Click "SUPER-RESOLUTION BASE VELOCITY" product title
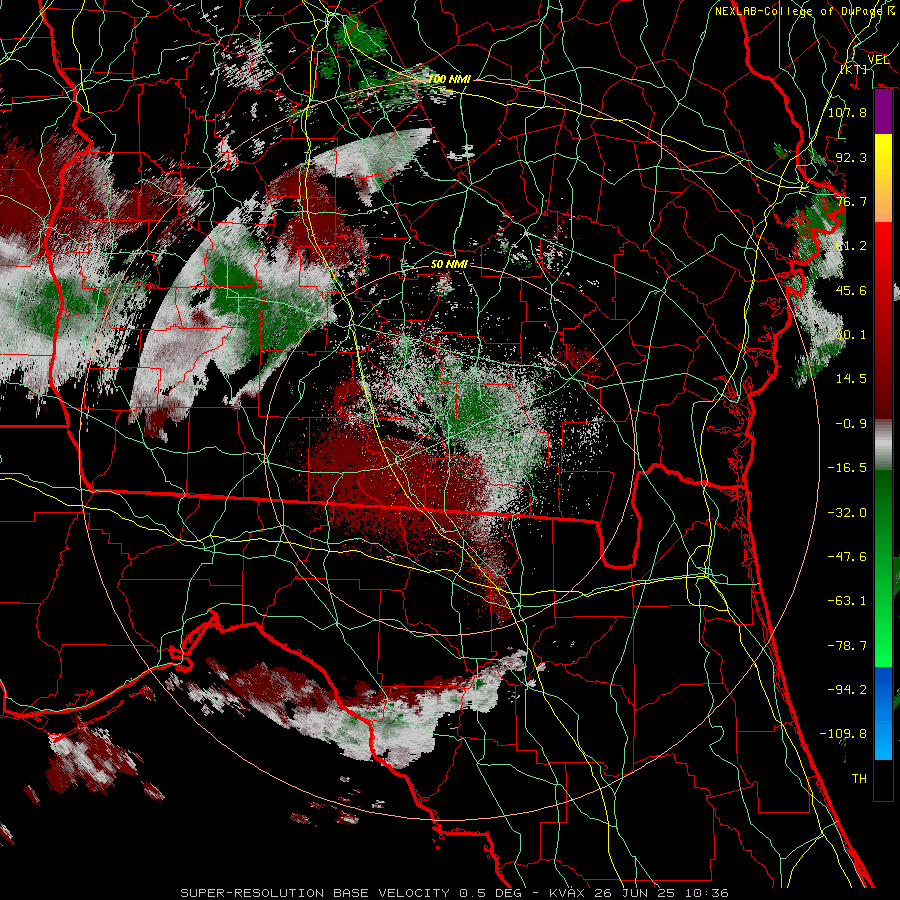 (x=315, y=893)
